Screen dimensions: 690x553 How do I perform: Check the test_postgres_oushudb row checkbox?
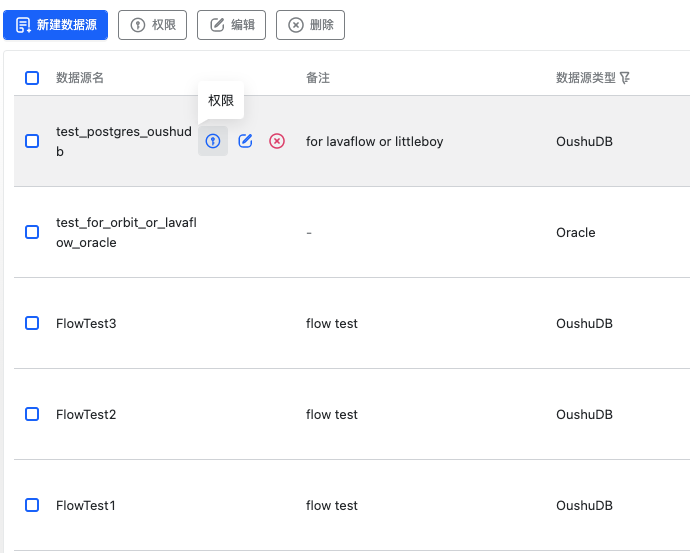[32, 141]
